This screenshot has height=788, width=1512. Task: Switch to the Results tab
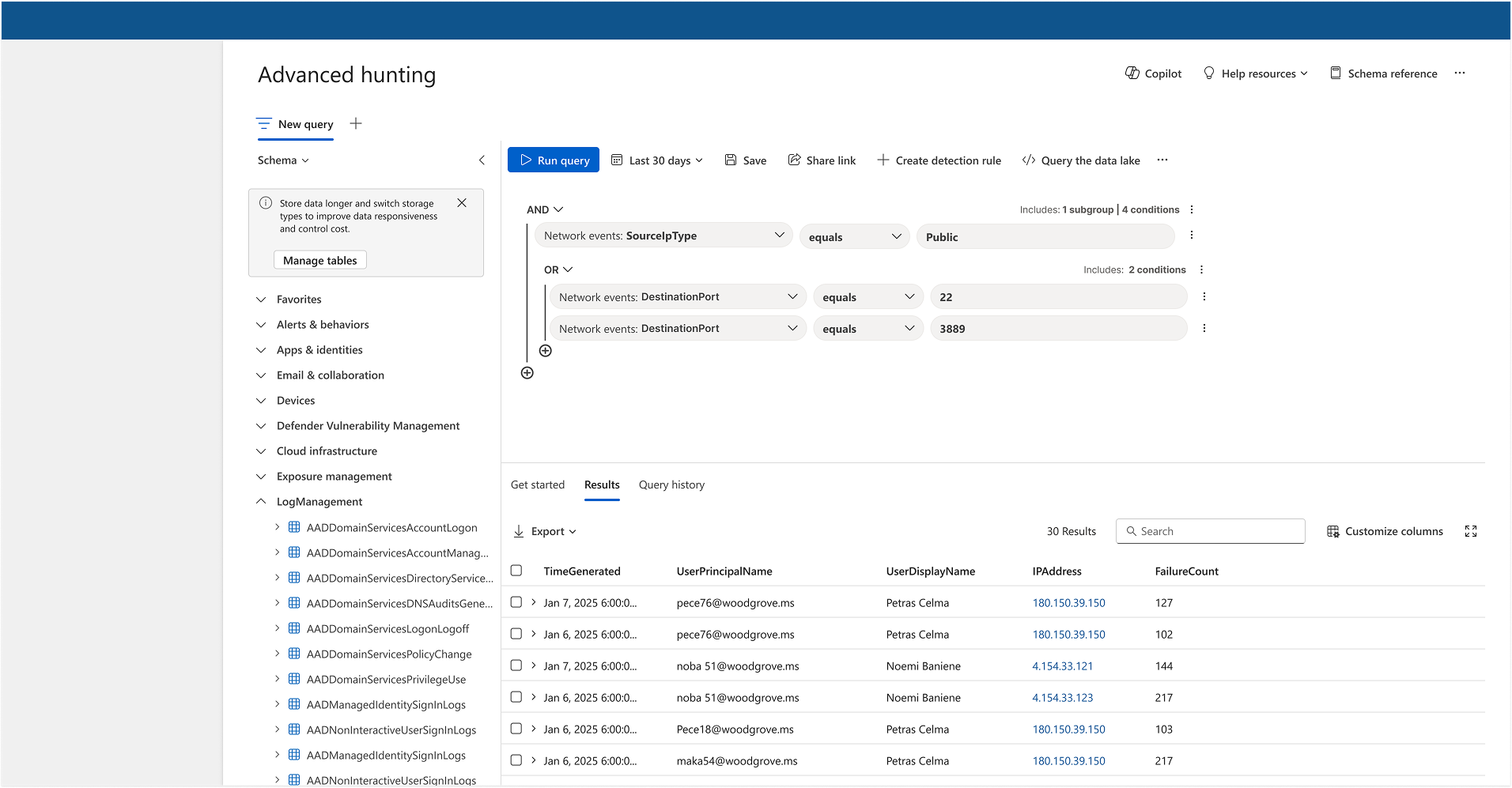point(602,484)
